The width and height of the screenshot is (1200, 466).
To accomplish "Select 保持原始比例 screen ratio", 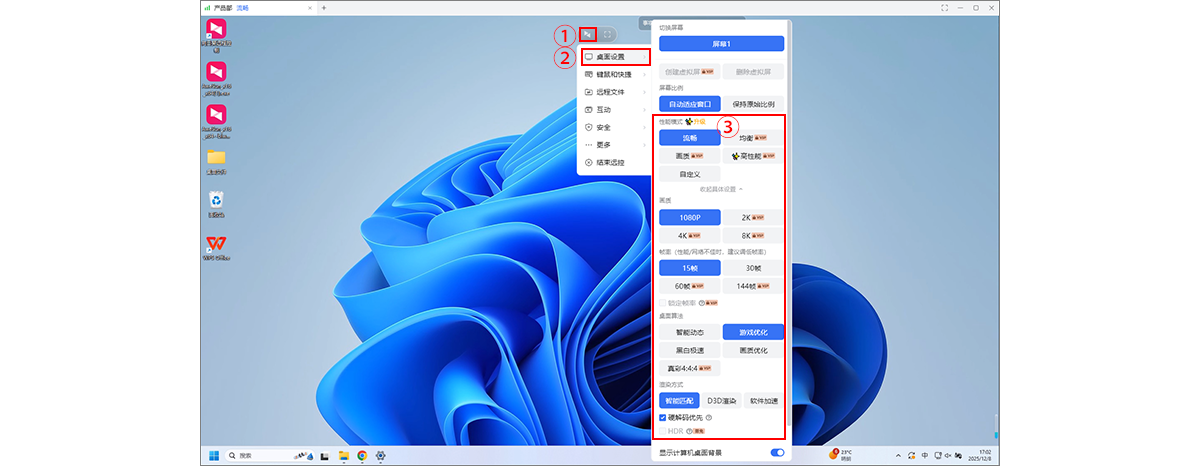I will tap(753, 103).
